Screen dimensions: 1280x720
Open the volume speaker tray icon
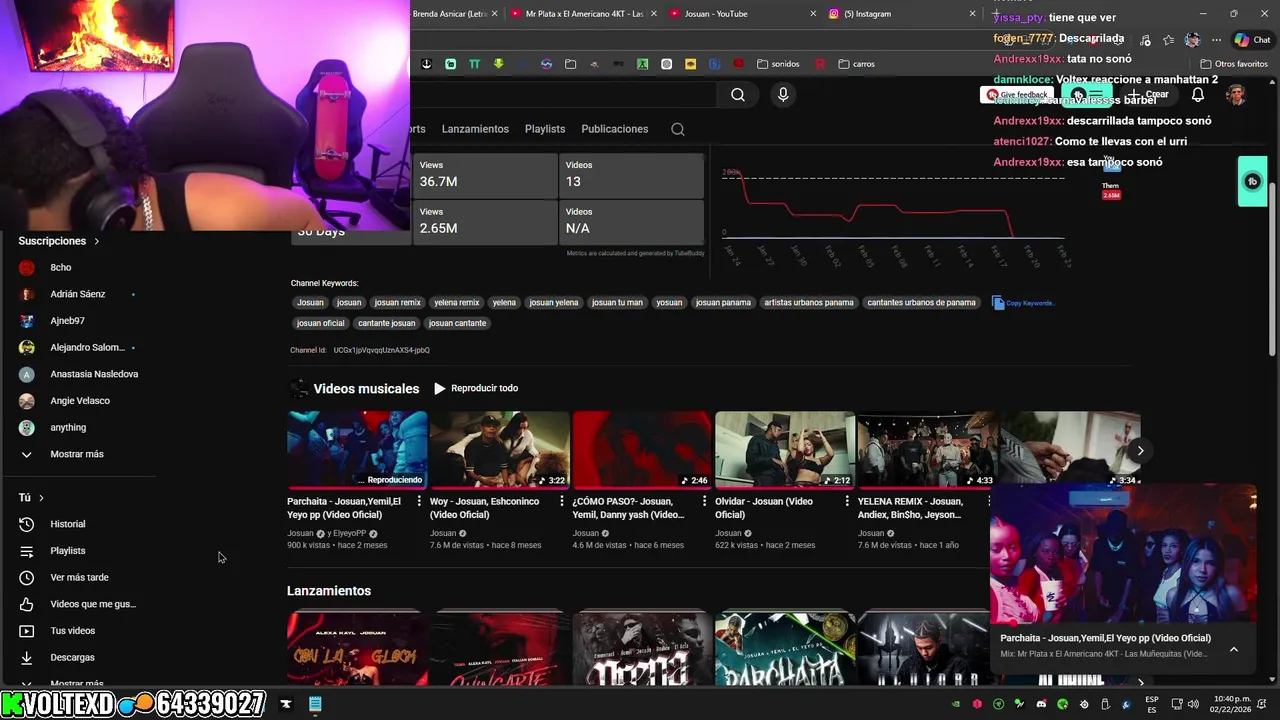click(x=1193, y=704)
